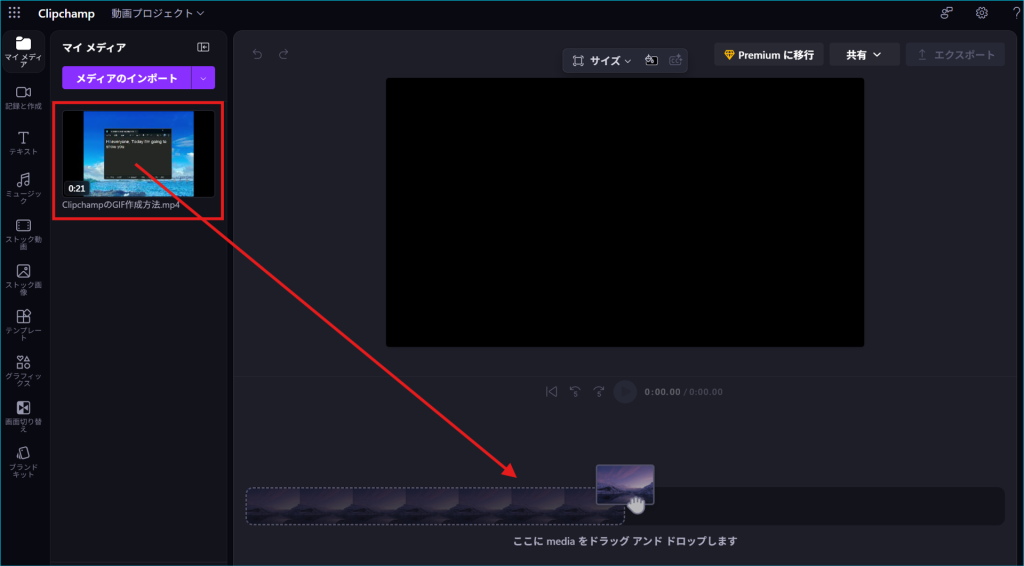Open the Music (ミュージック) library

tap(23, 186)
